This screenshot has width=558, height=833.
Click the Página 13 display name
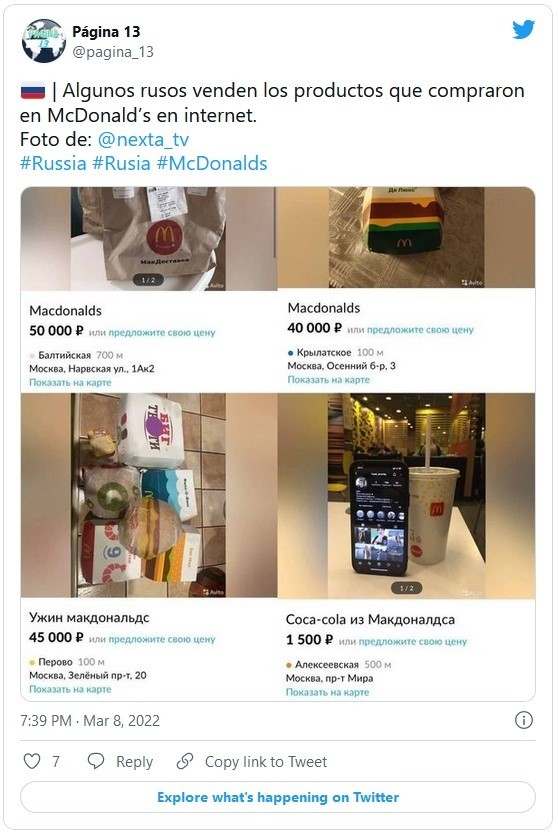pos(106,32)
